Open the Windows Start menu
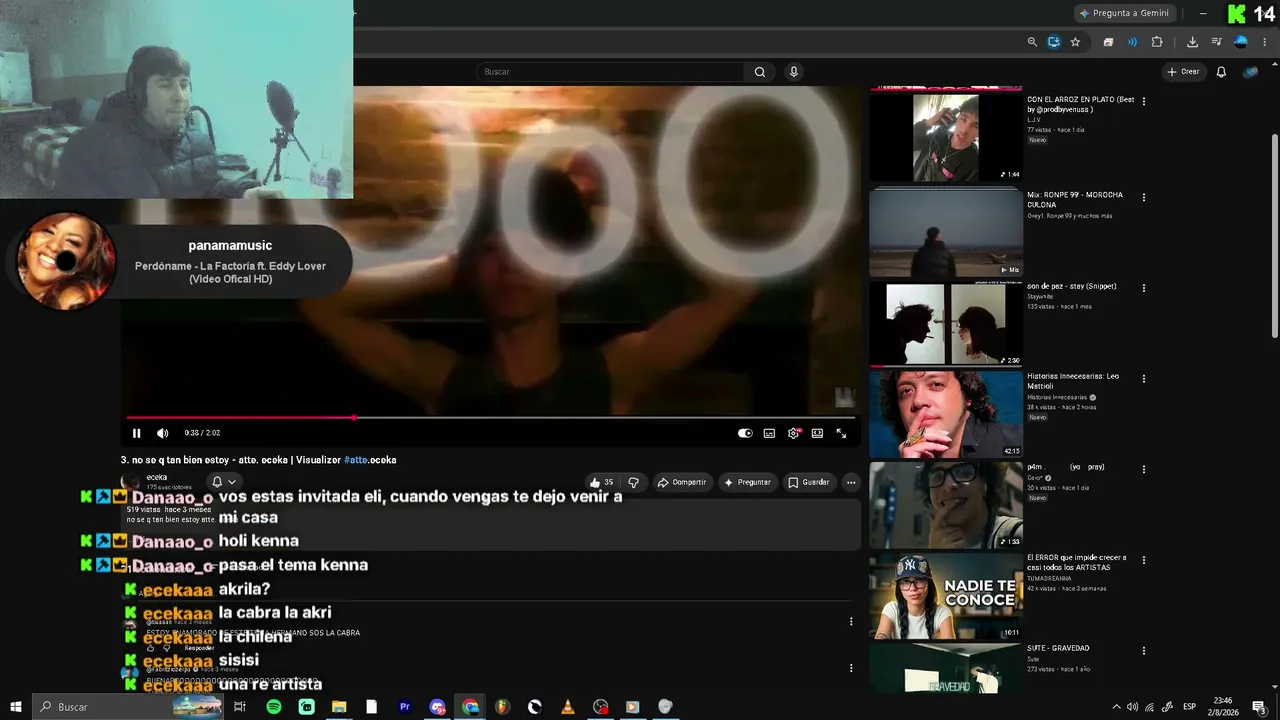 pyautogui.click(x=16, y=707)
